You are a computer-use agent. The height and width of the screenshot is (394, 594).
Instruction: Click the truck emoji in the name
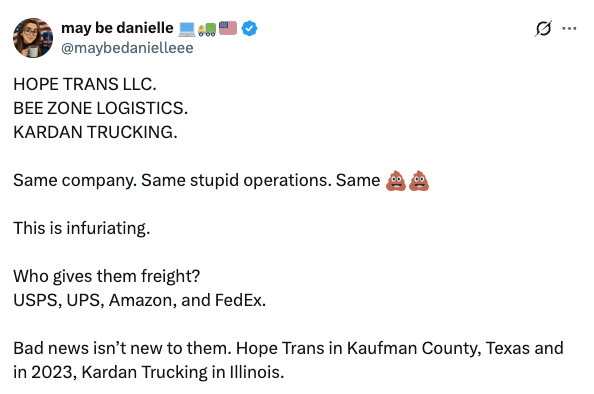[207, 29]
